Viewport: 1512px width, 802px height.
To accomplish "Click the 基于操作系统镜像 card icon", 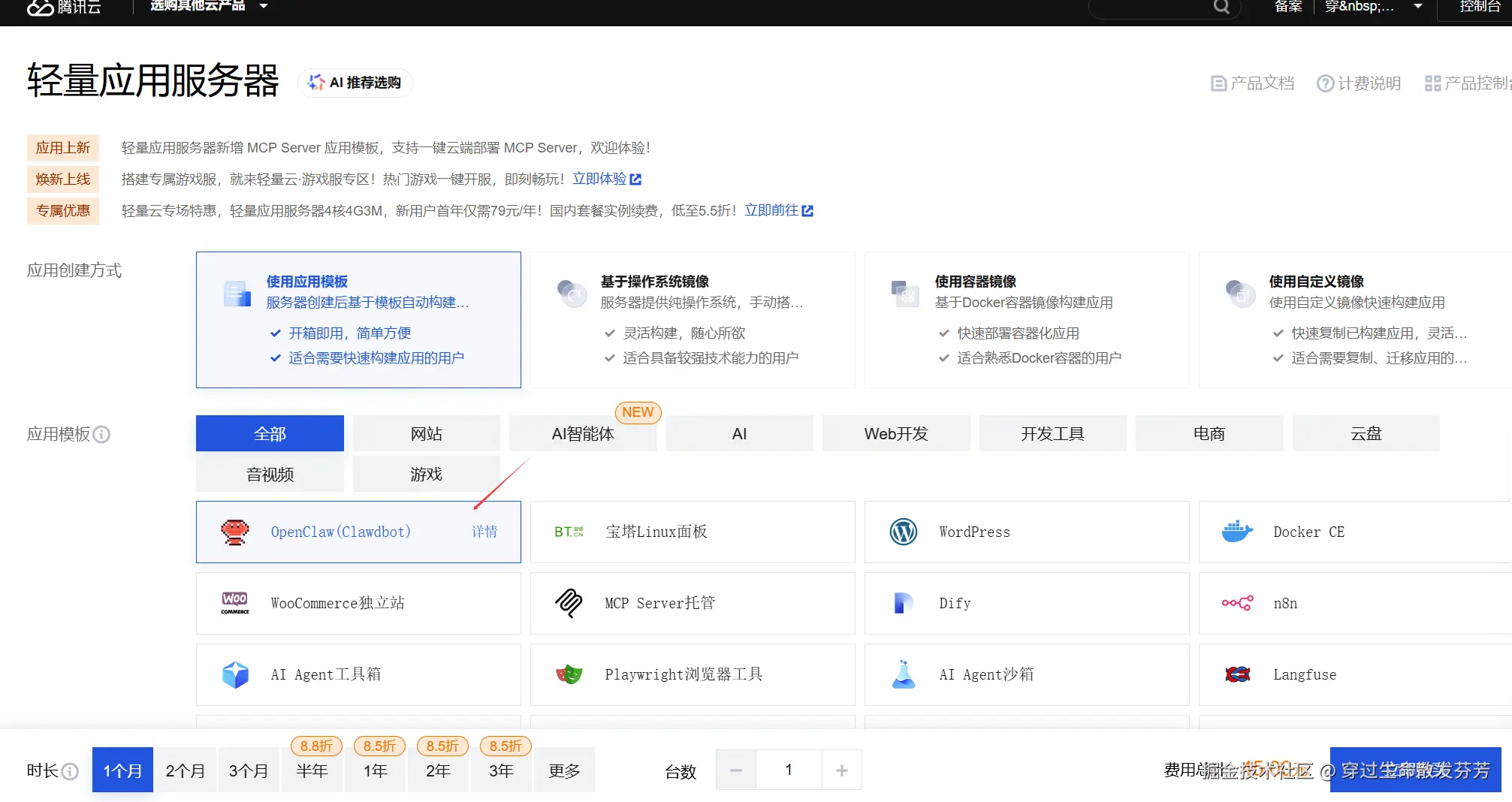I will pos(572,294).
